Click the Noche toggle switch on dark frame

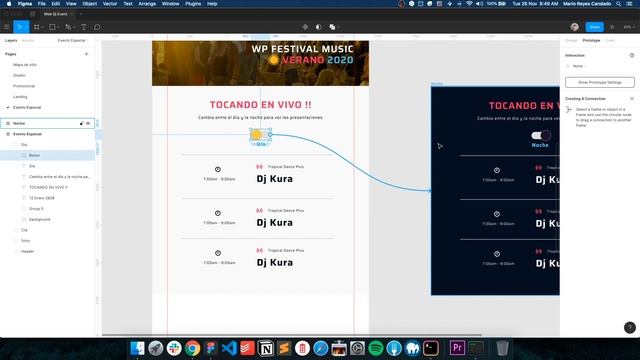(x=541, y=135)
